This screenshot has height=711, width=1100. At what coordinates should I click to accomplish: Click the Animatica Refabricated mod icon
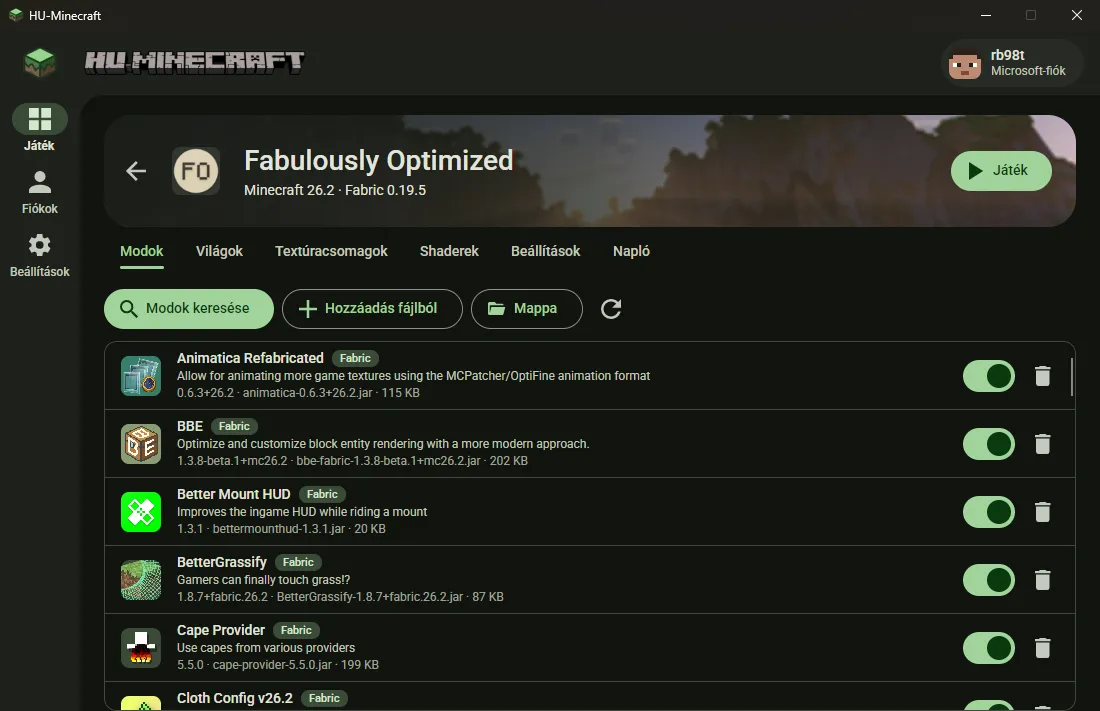pos(141,376)
